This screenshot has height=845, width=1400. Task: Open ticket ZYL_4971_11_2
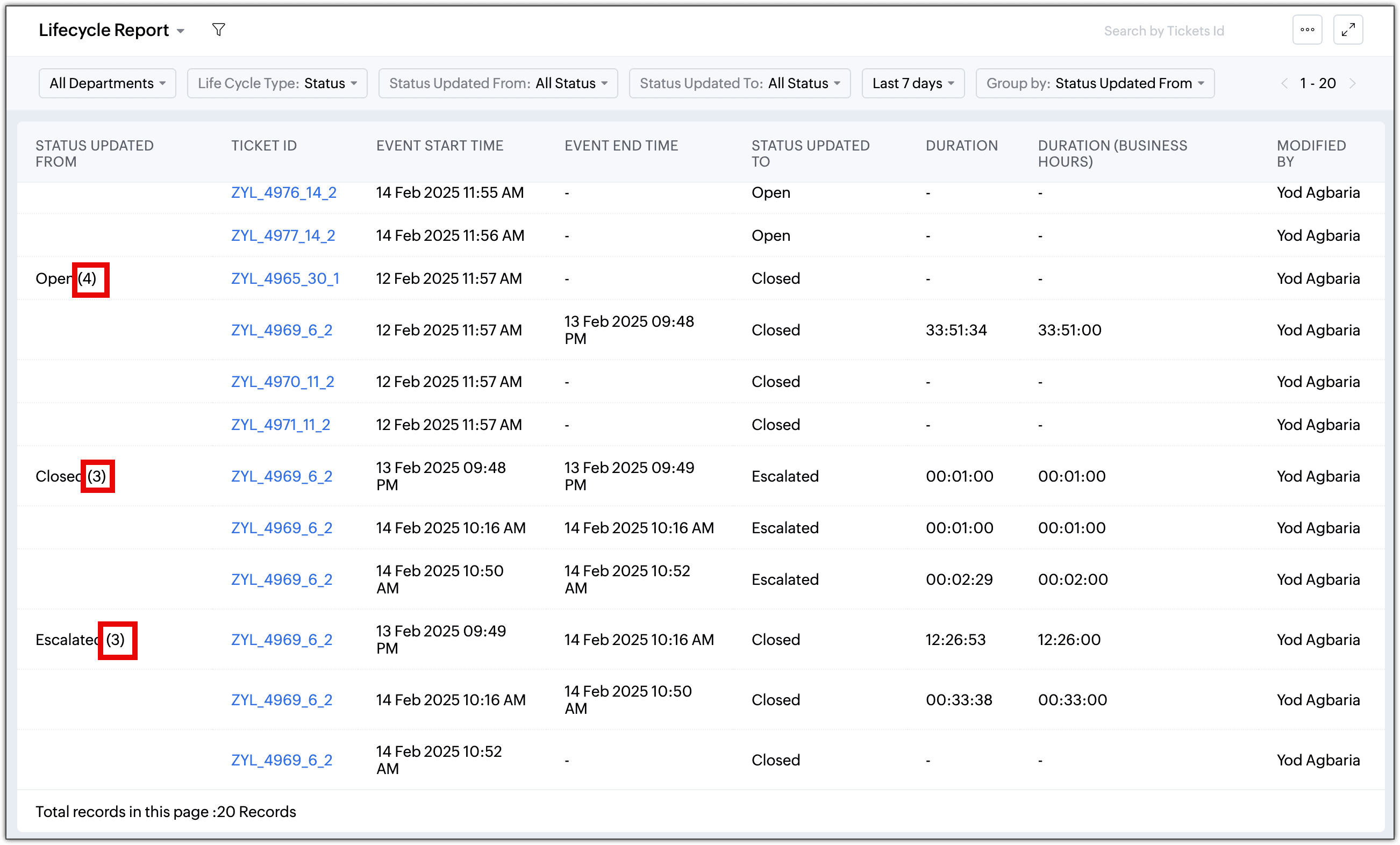coord(280,425)
